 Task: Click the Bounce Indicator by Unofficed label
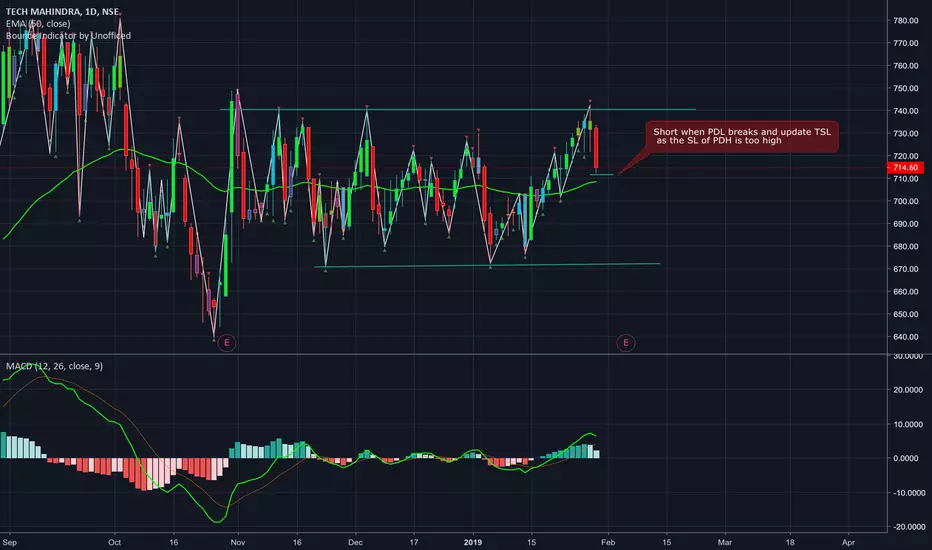pyautogui.click(x=68, y=36)
